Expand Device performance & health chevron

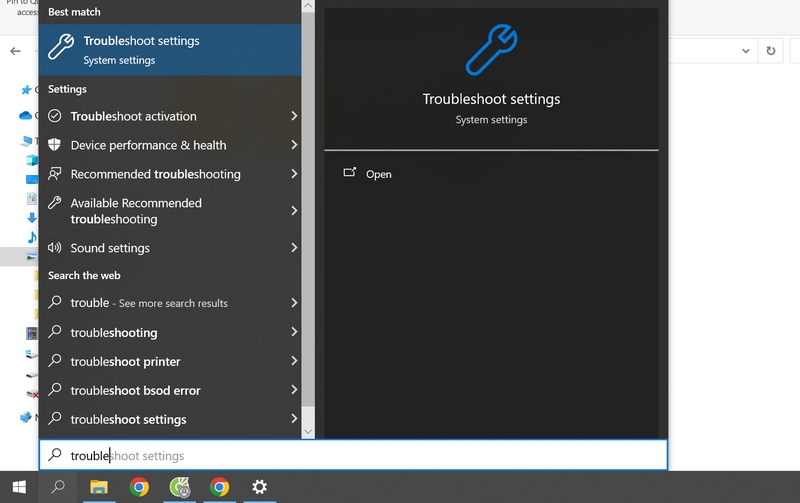coord(294,145)
